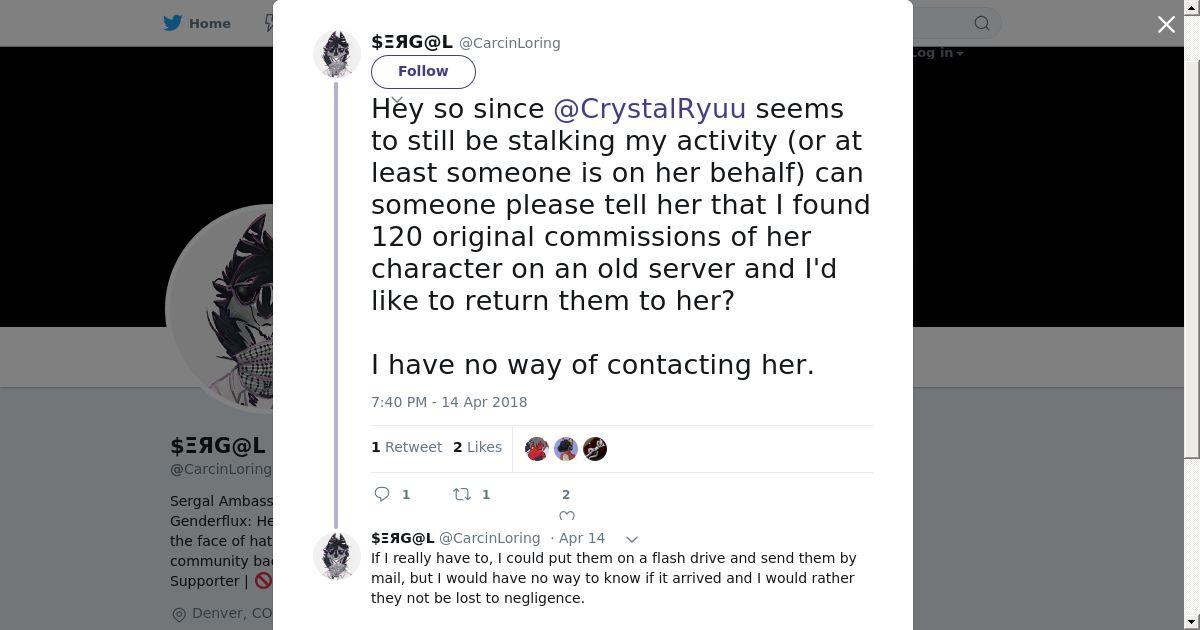This screenshot has height=630, width=1200.
Task: Click the like heart icon
Action: [x=566, y=515]
